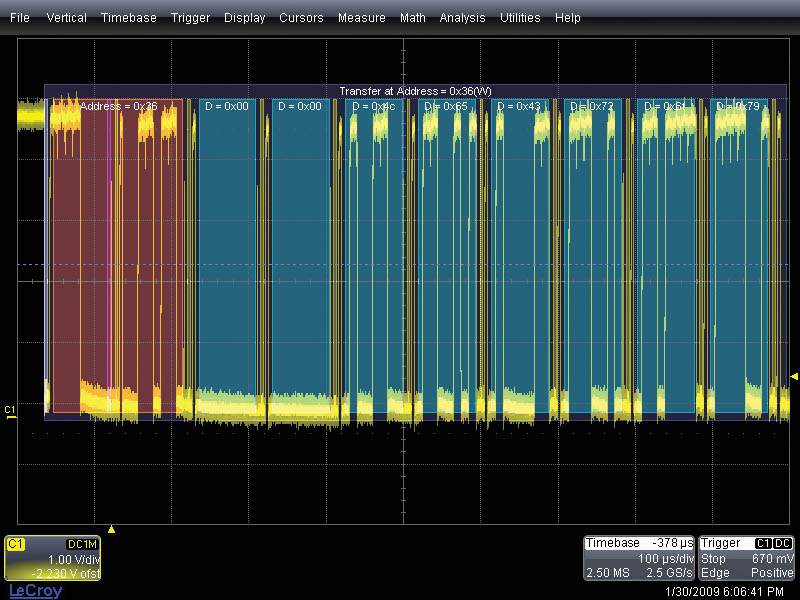Select the red Address = 0x36 decode block

point(115,250)
